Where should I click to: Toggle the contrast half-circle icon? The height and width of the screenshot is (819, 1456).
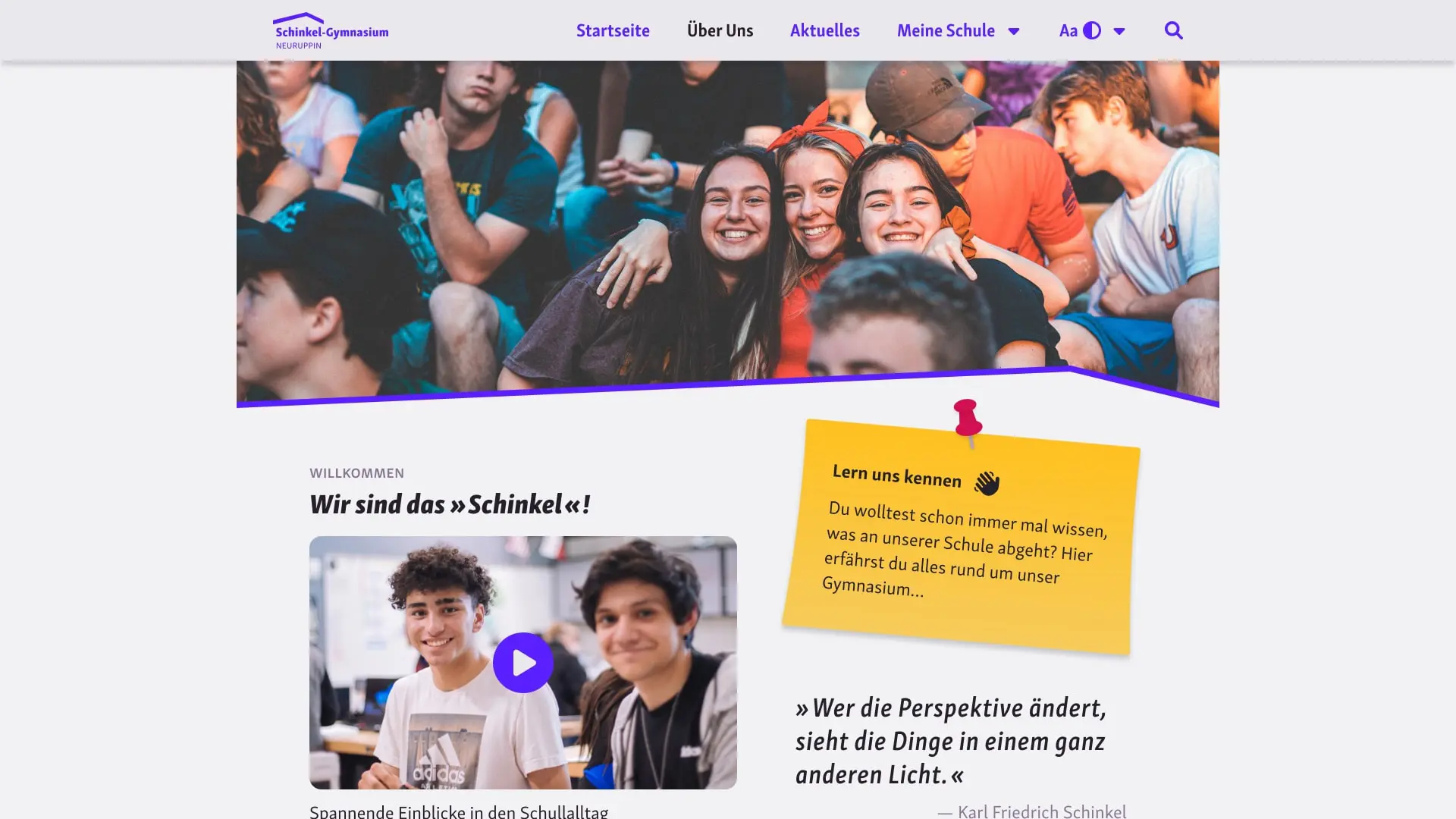(1092, 30)
